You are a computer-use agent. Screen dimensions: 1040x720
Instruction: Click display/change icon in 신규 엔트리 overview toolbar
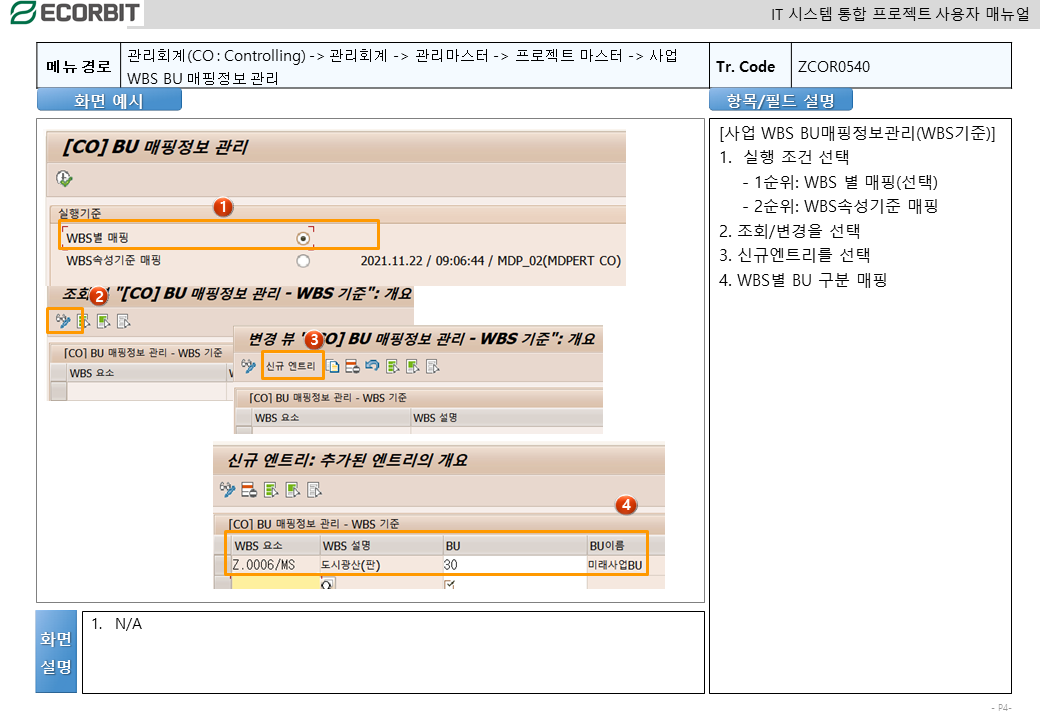point(229,490)
